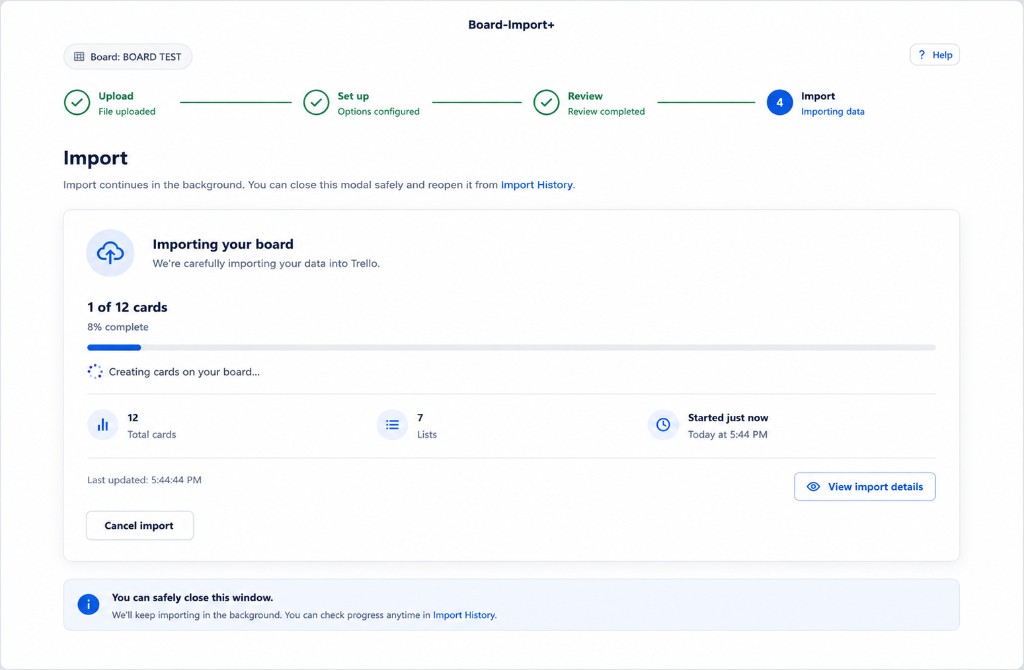The width and height of the screenshot is (1024, 670).
Task: Click the "Started just now" text
Action: coord(728,418)
